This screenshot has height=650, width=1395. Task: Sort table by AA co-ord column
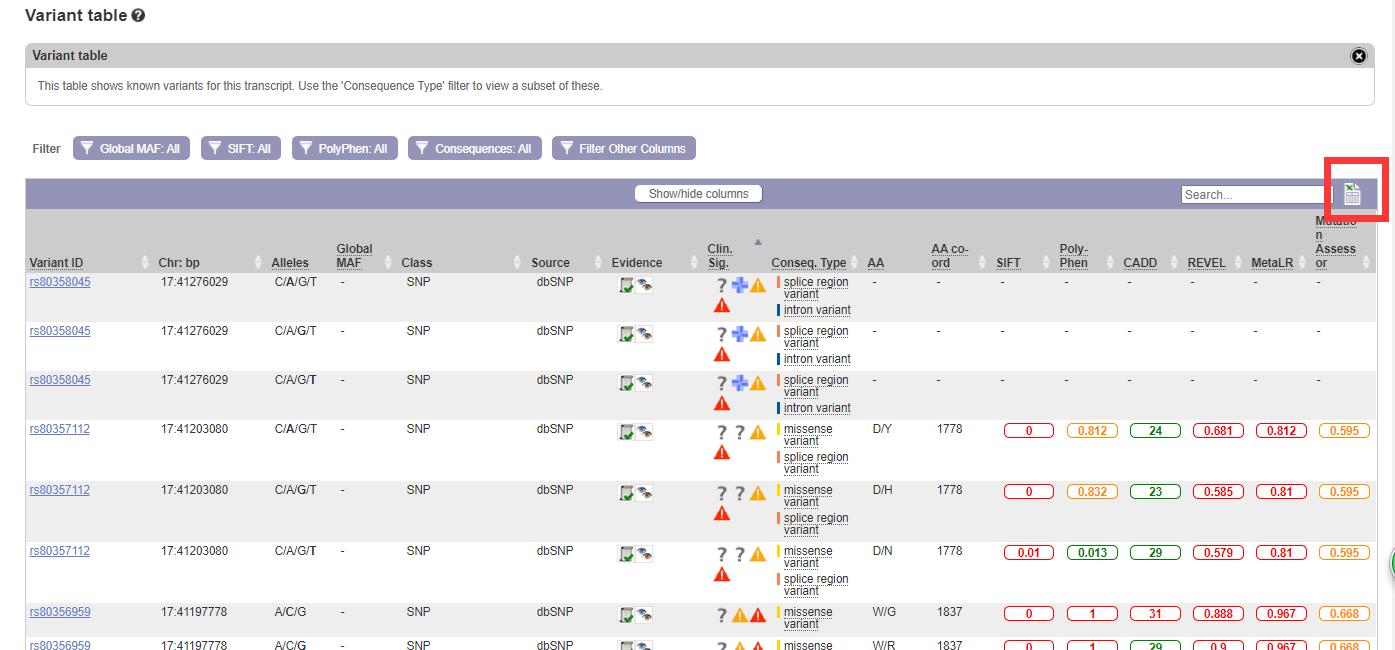tap(950, 256)
